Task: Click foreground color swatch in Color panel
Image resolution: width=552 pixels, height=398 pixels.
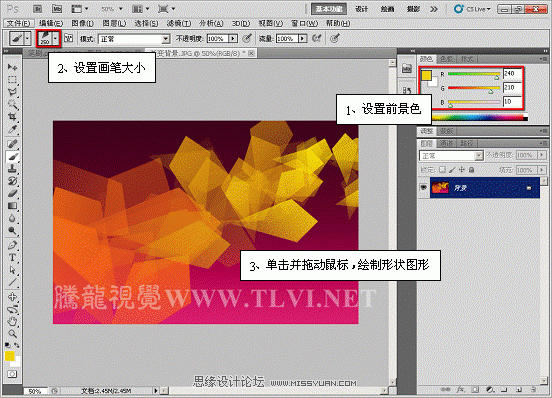Action: click(427, 75)
